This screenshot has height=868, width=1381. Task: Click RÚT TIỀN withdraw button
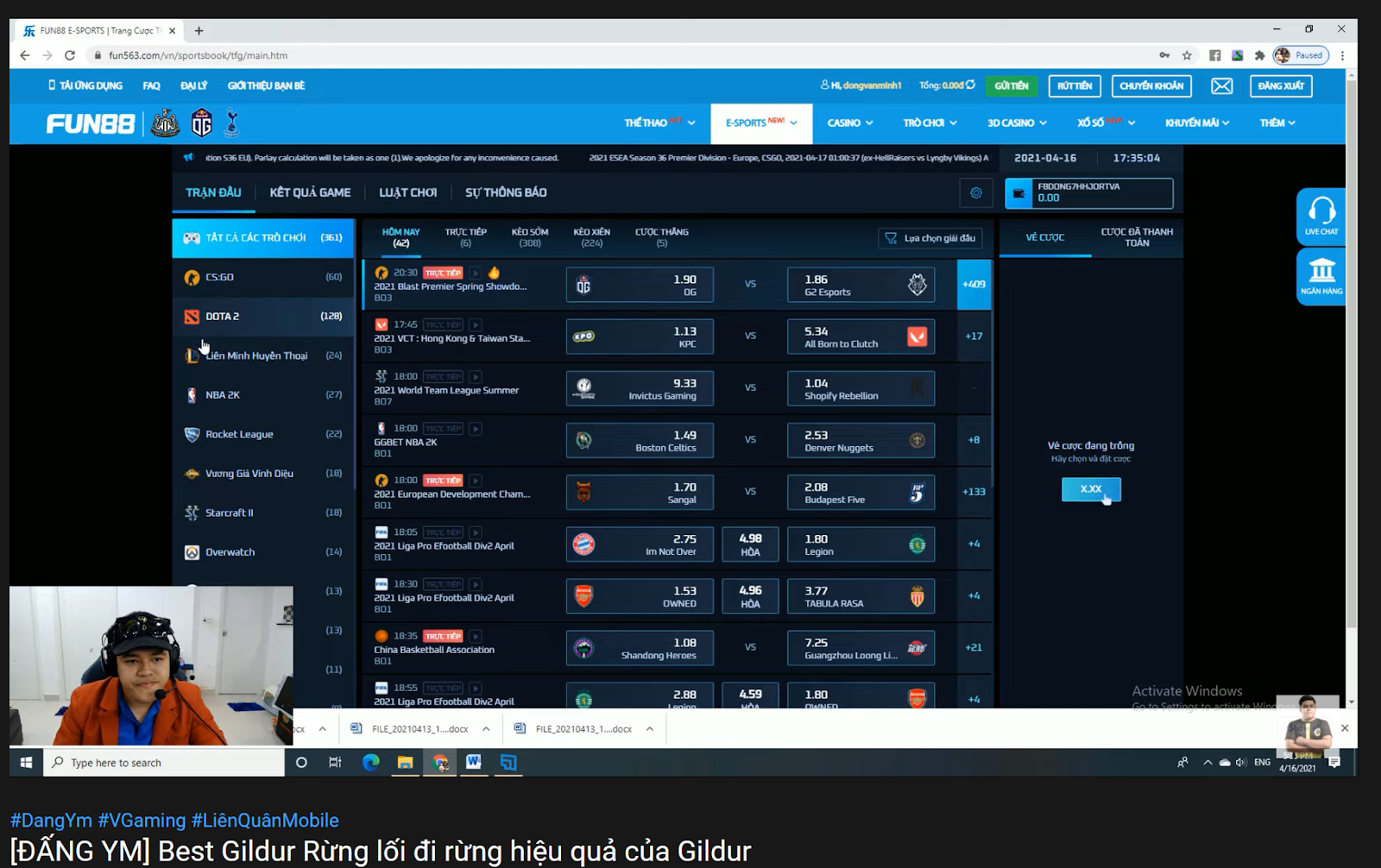pyautogui.click(x=1075, y=86)
